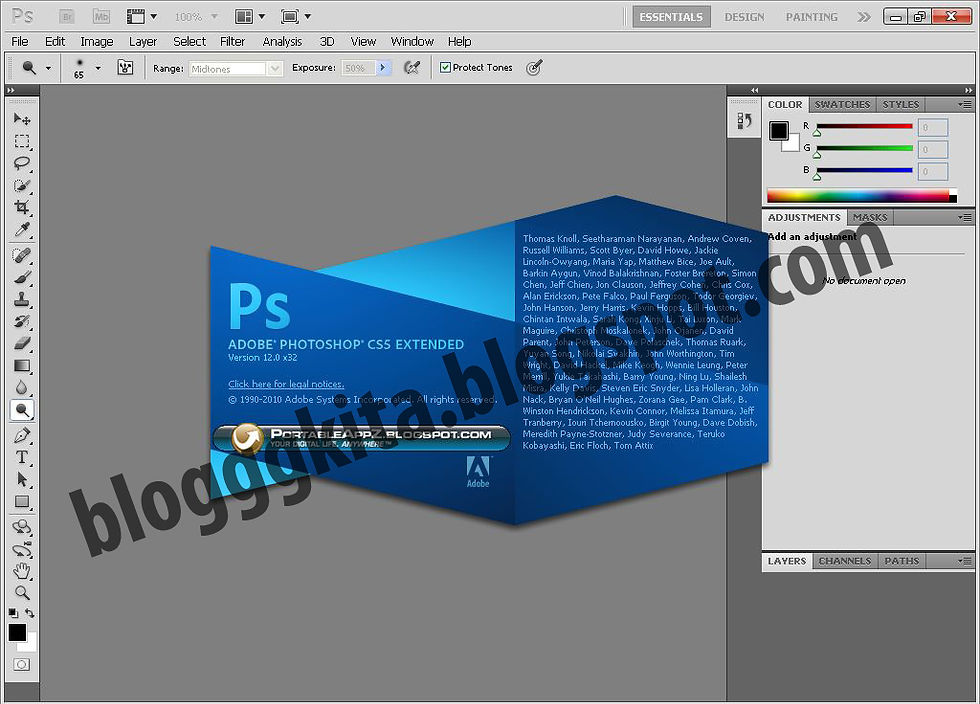This screenshot has height=704, width=980.
Task: Expand the collapsed toolbox double-arrow
Action: coord(11,91)
